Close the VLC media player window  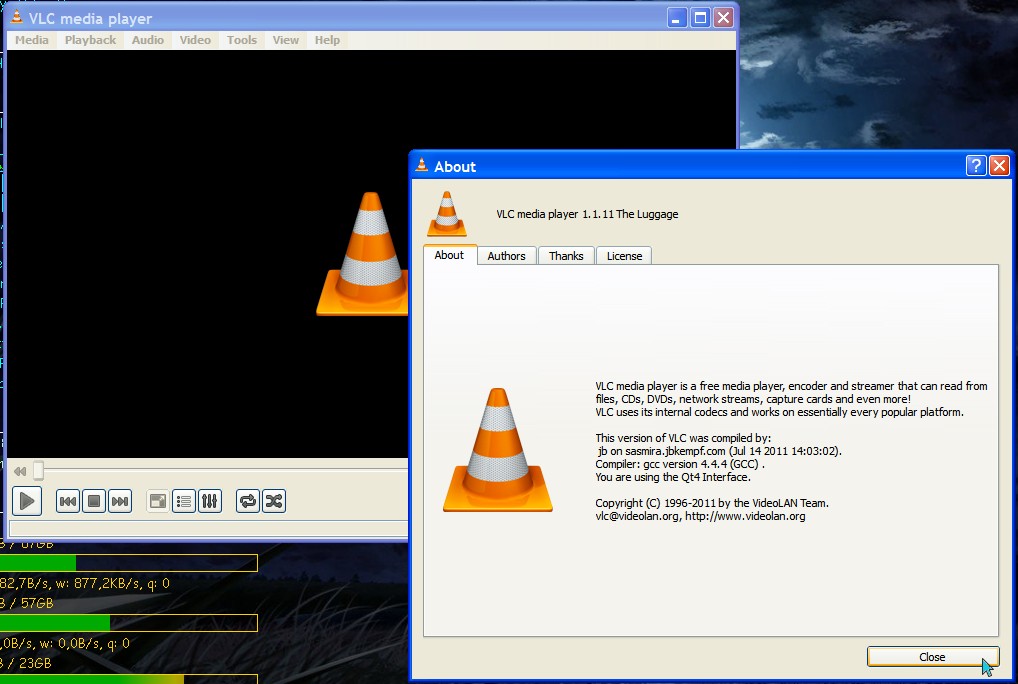tap(723, 18)
